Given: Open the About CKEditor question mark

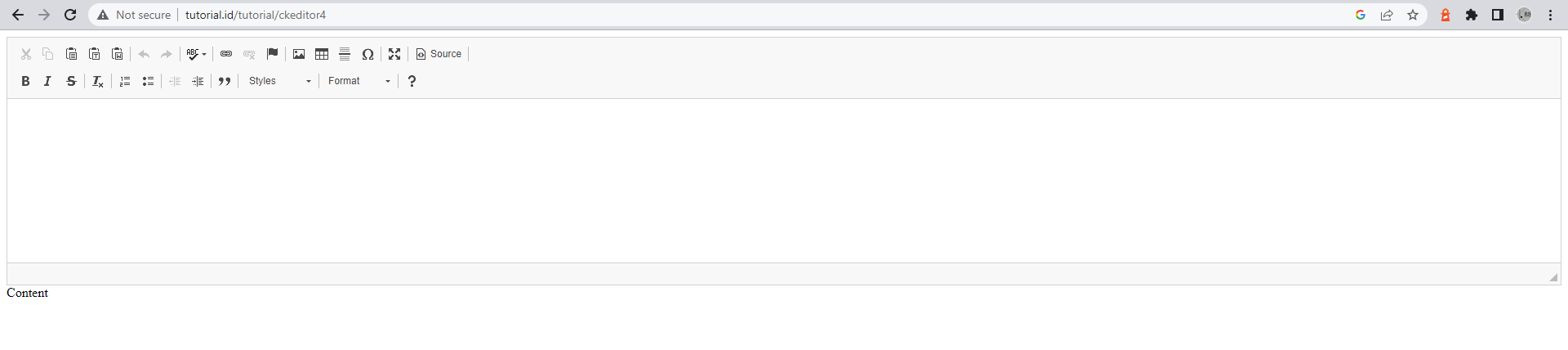Looking at the screenshot, I should click(412, 81).
